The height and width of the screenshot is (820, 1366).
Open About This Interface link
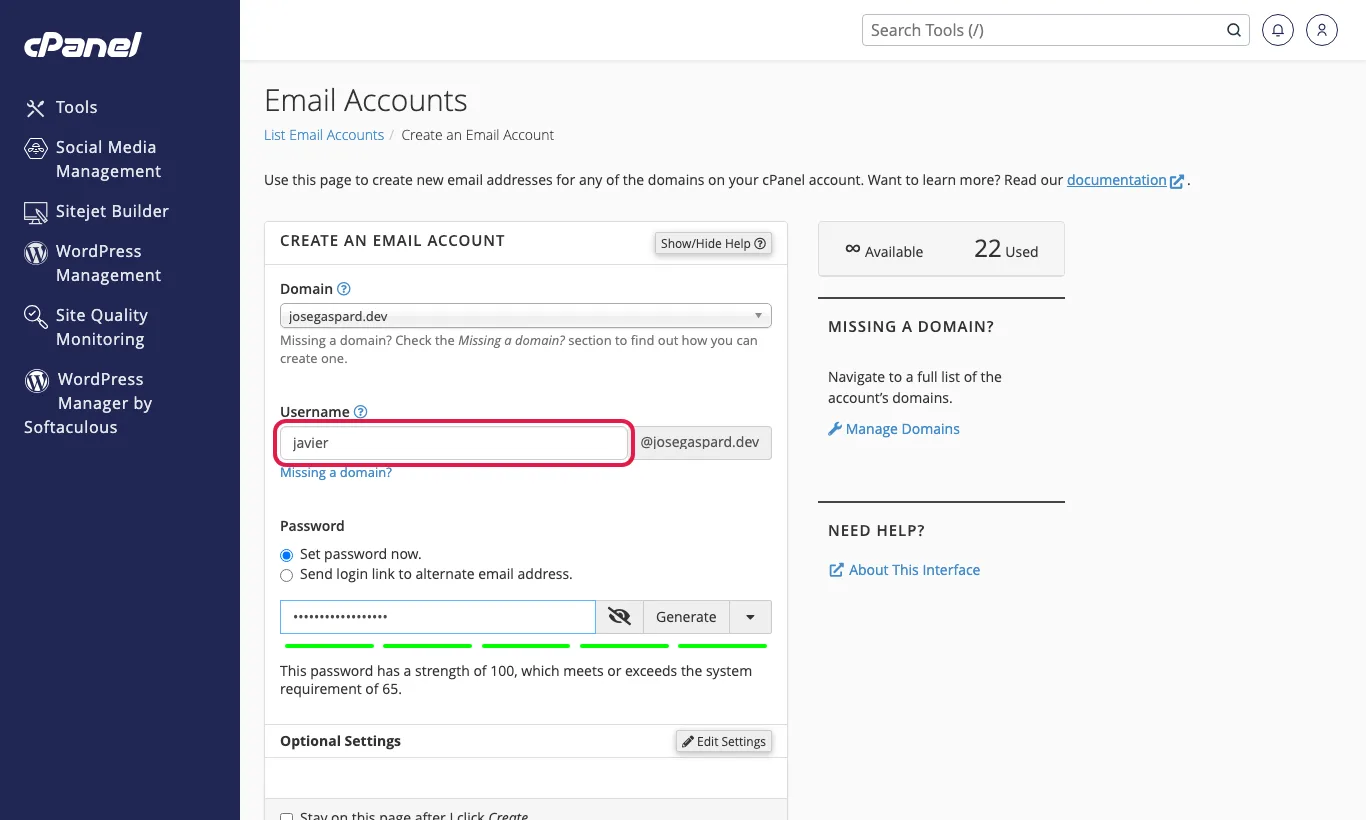(x=905, y=570)
